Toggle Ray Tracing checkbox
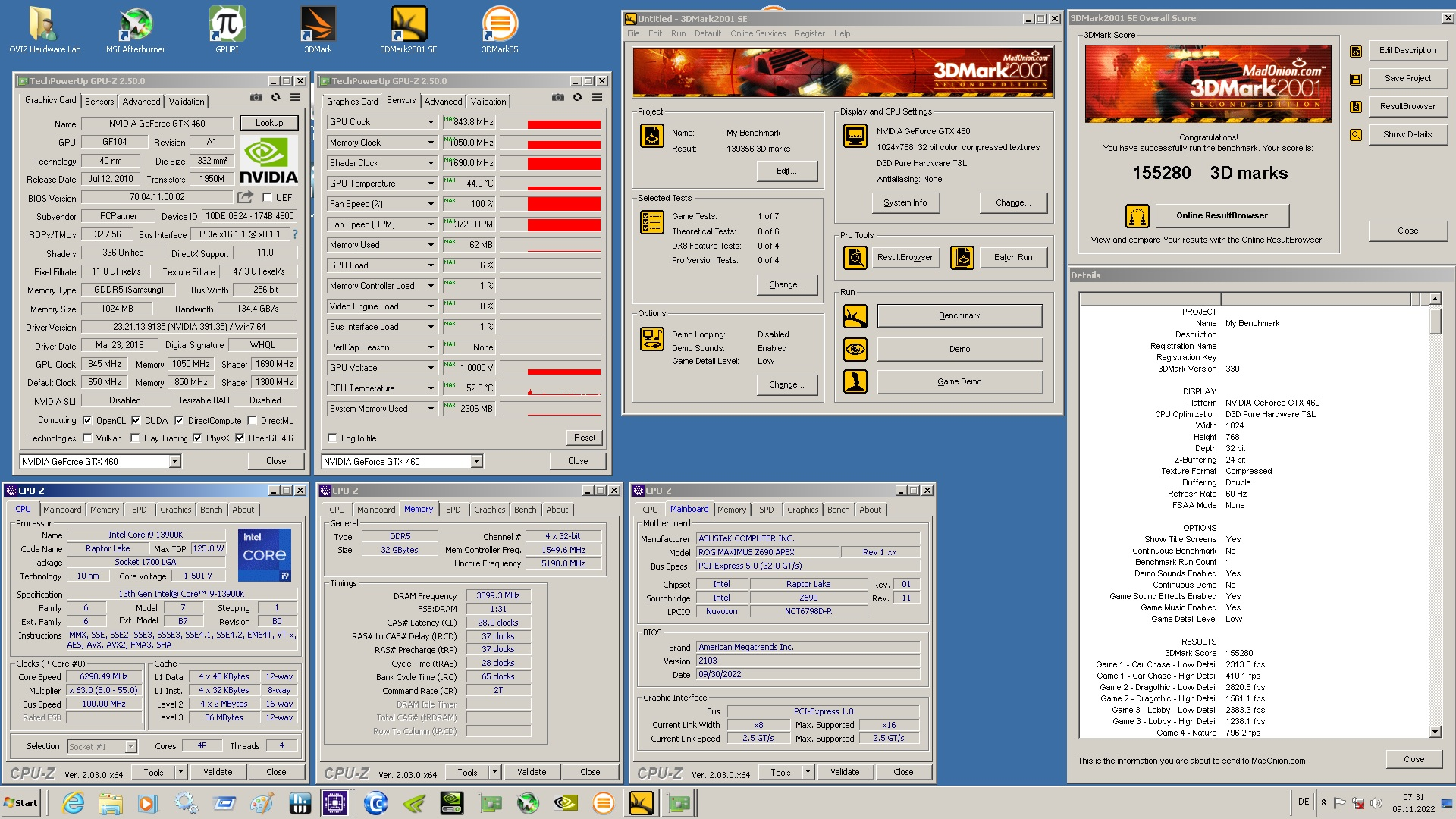The image size is (1456, 819). [135, 438]
